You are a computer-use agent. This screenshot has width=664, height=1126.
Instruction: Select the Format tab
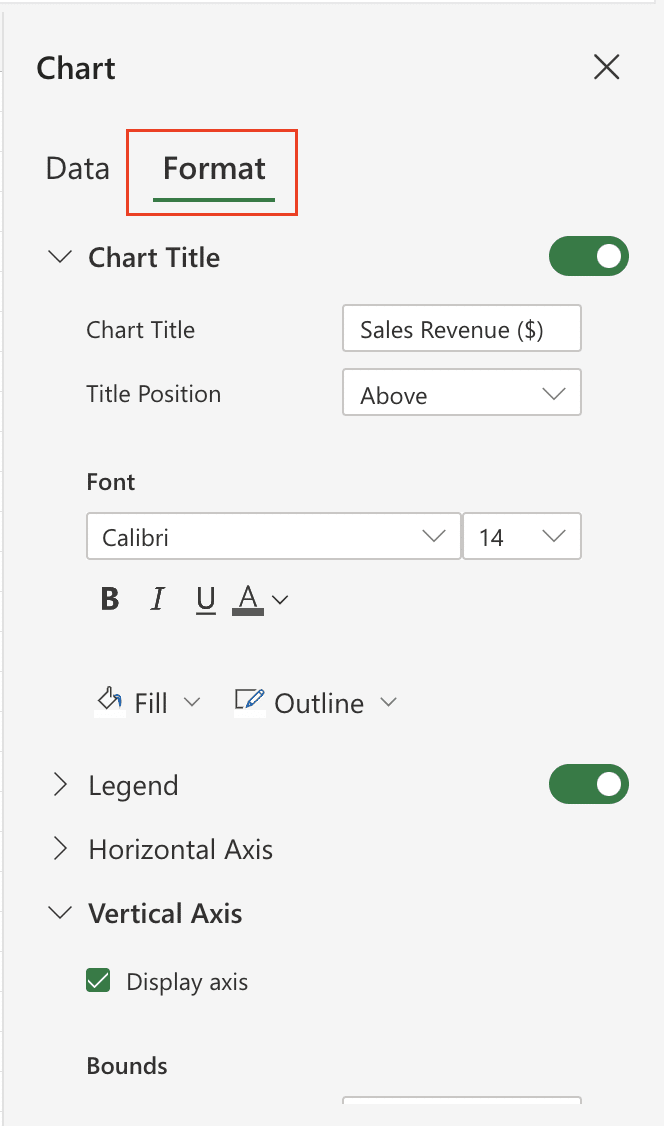pyautogui.click(x=214, y=169)
